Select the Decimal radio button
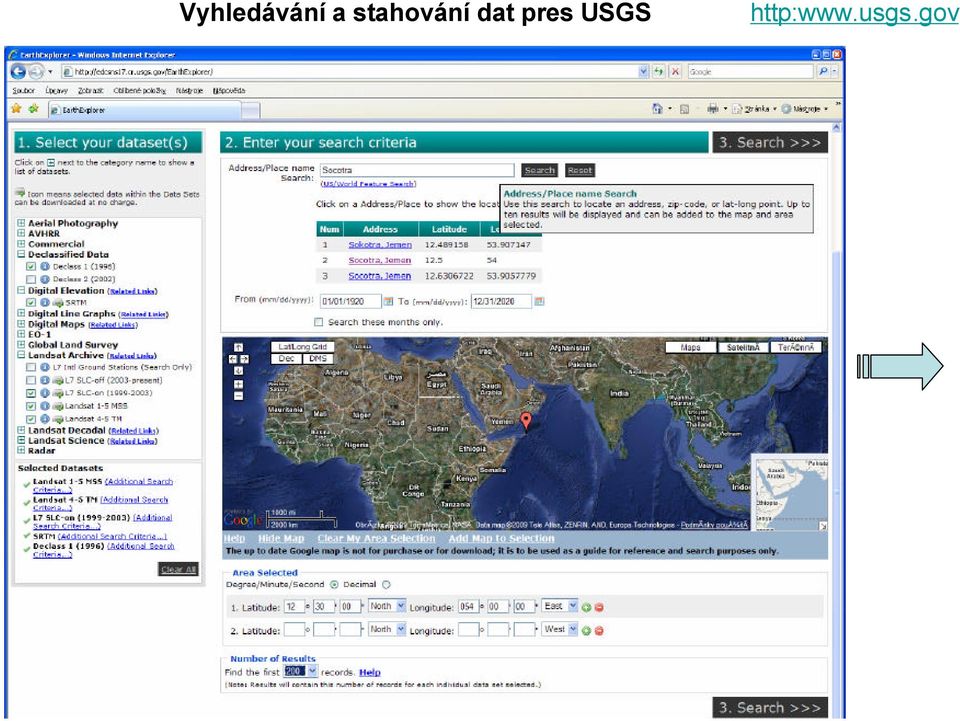The height and width of the screenshot is (721, 960). 386,585
